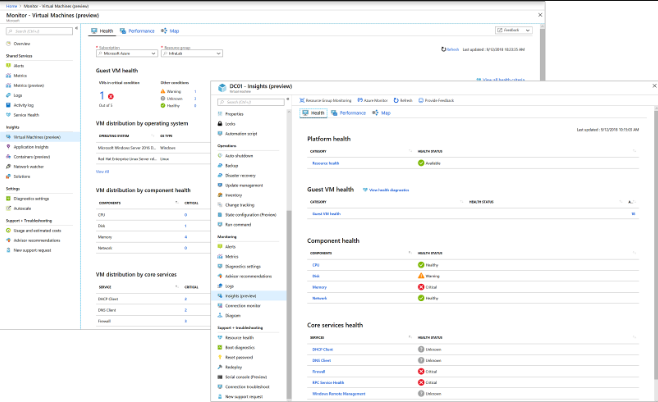Open the Resource health link under Platform health

326,163
